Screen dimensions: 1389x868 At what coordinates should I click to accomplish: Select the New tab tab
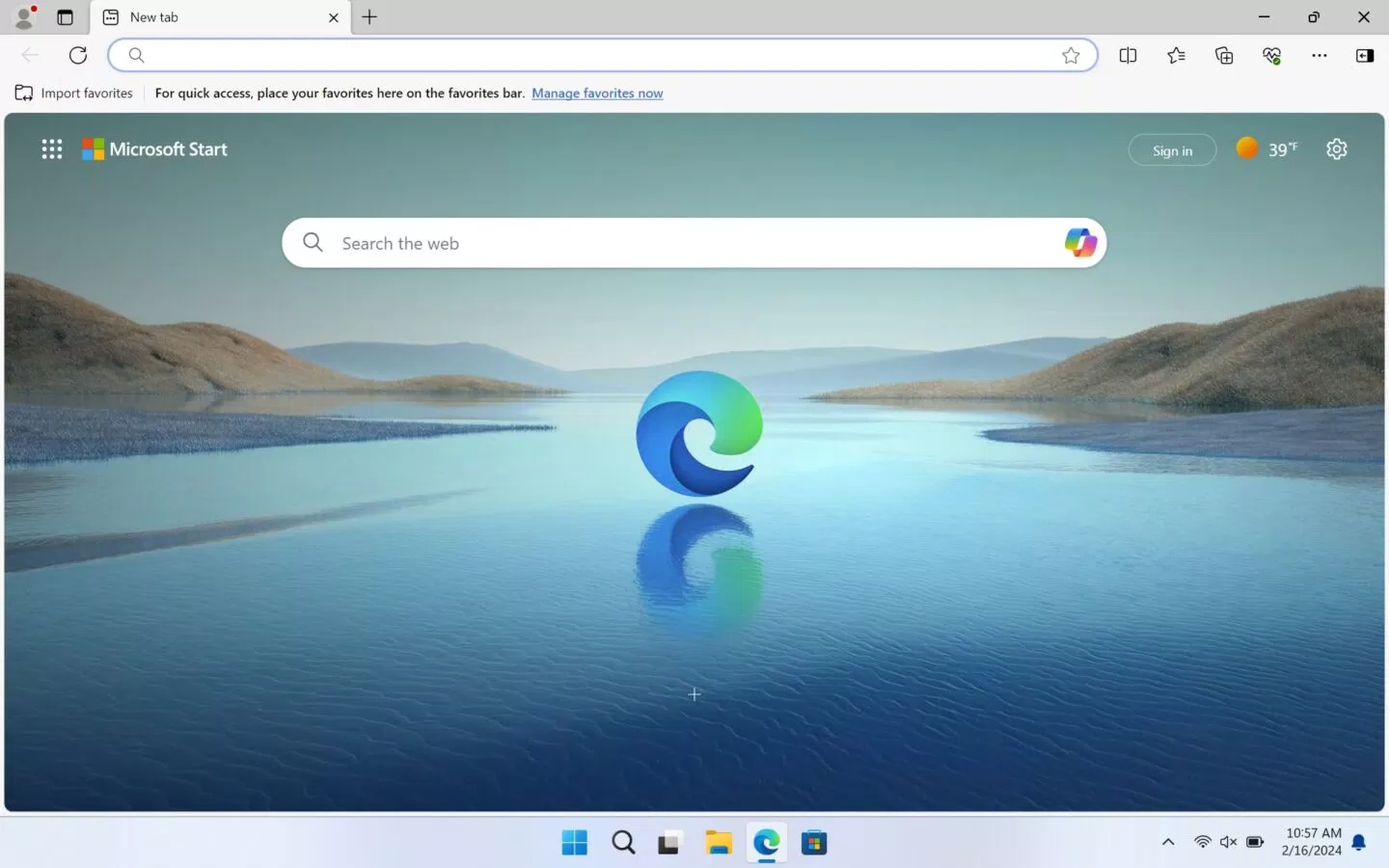coord(220,17)
